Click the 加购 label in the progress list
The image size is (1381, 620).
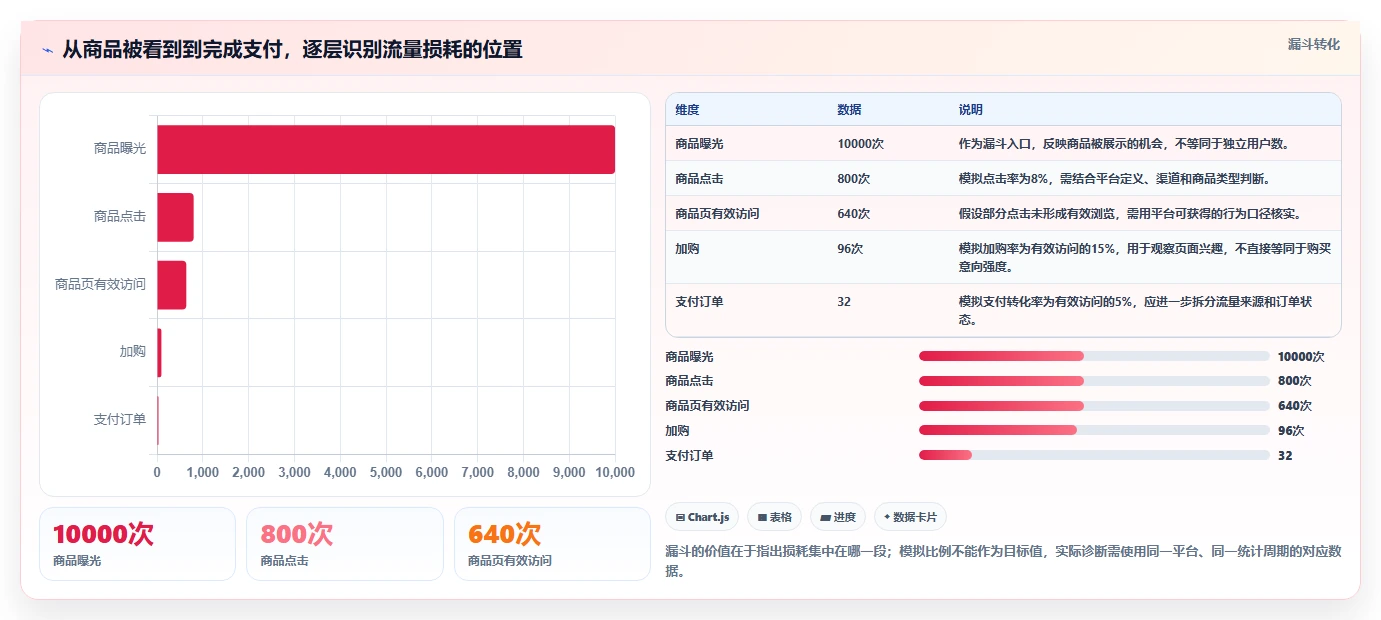coord(677,431)
